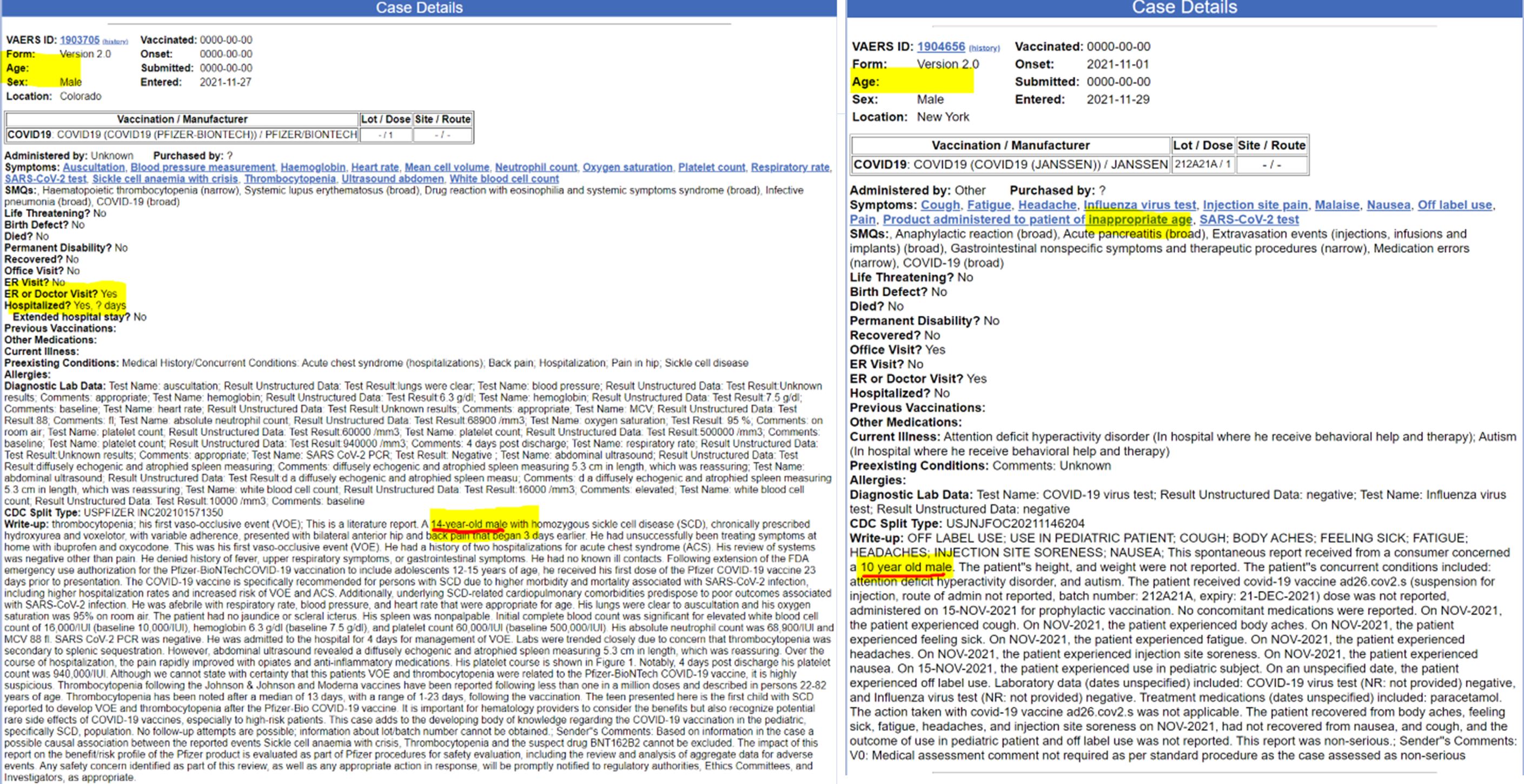This screenshot has height=784, width=1524.
Task: Select left Case Details header bar
Action: point(419,8)
